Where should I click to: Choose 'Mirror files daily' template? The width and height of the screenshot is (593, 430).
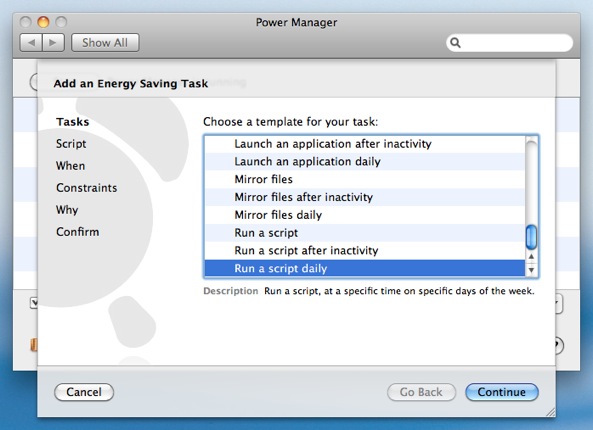[x=365, y=215]
